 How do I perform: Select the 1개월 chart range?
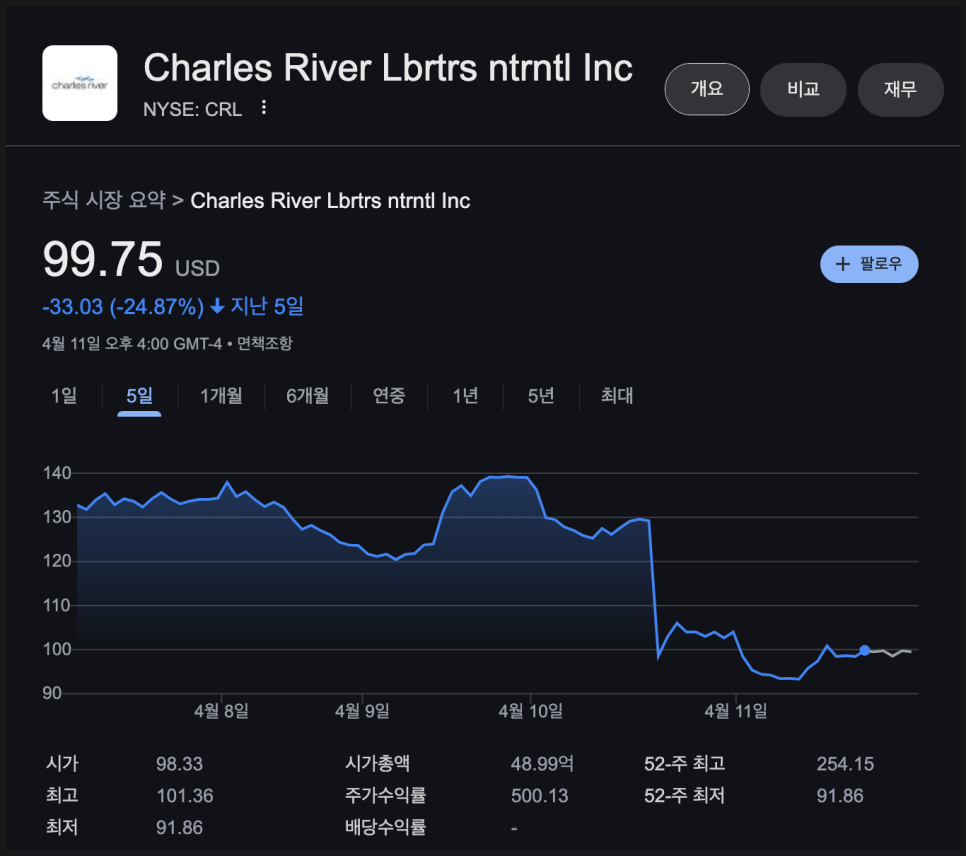click(221, 396)
